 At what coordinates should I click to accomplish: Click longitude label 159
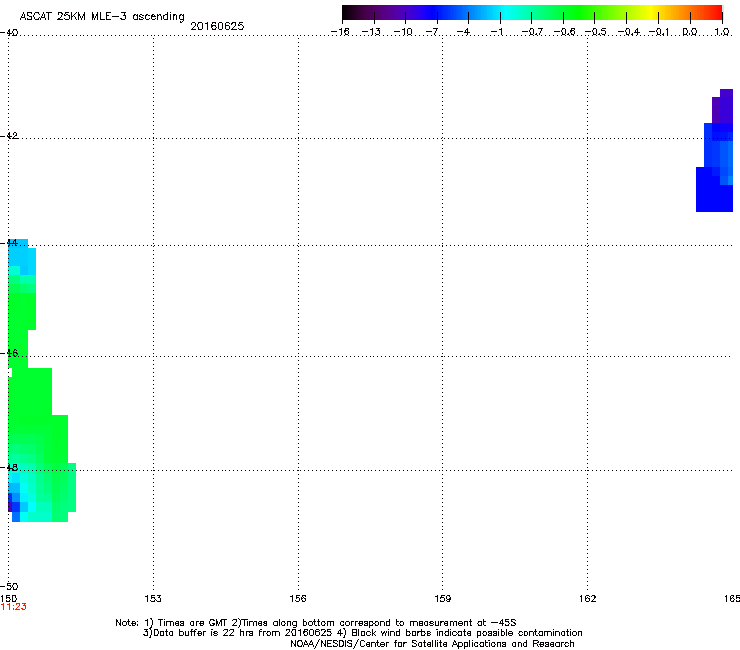pyautogui.click(x=443, y=599)
